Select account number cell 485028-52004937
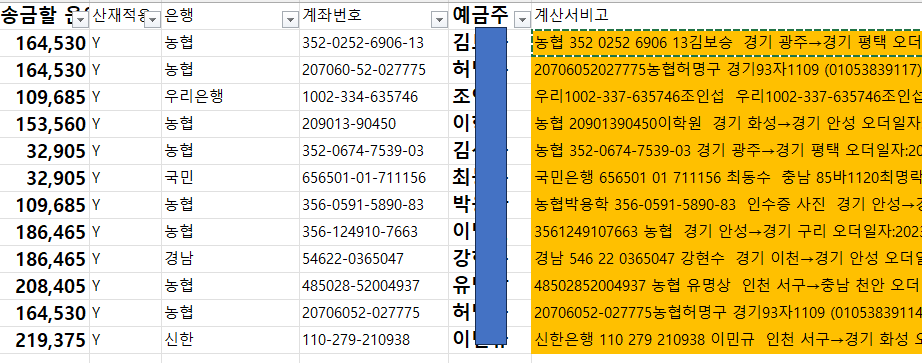This screenshot has height=363, width=922. [x=374, y=287]
